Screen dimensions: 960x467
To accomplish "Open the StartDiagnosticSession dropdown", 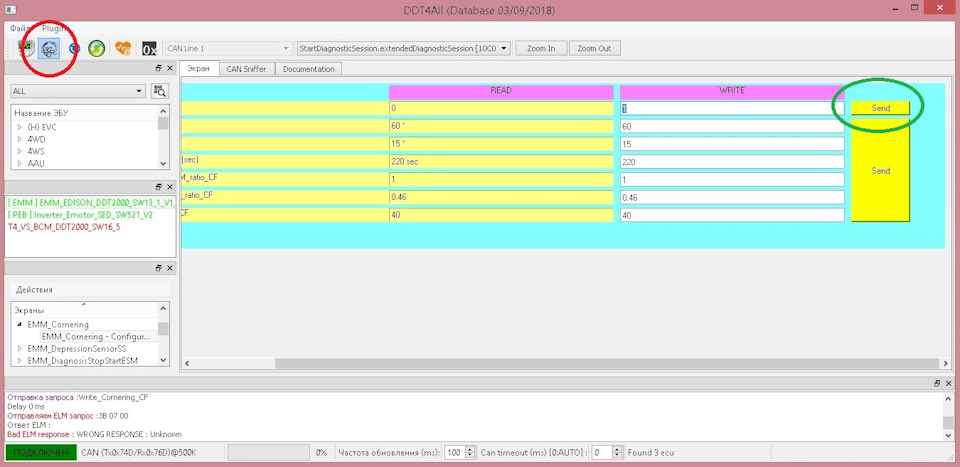I will (x=403, y=48).
